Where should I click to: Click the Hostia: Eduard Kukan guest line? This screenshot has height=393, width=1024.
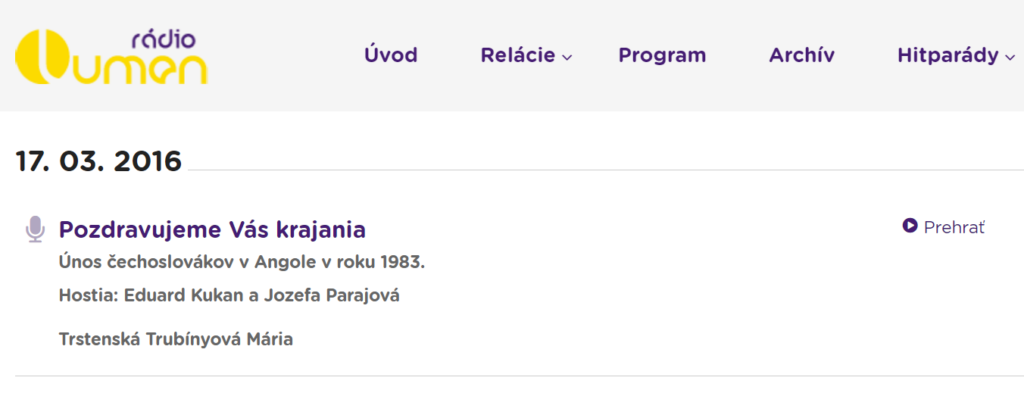[x=229, y=296]
